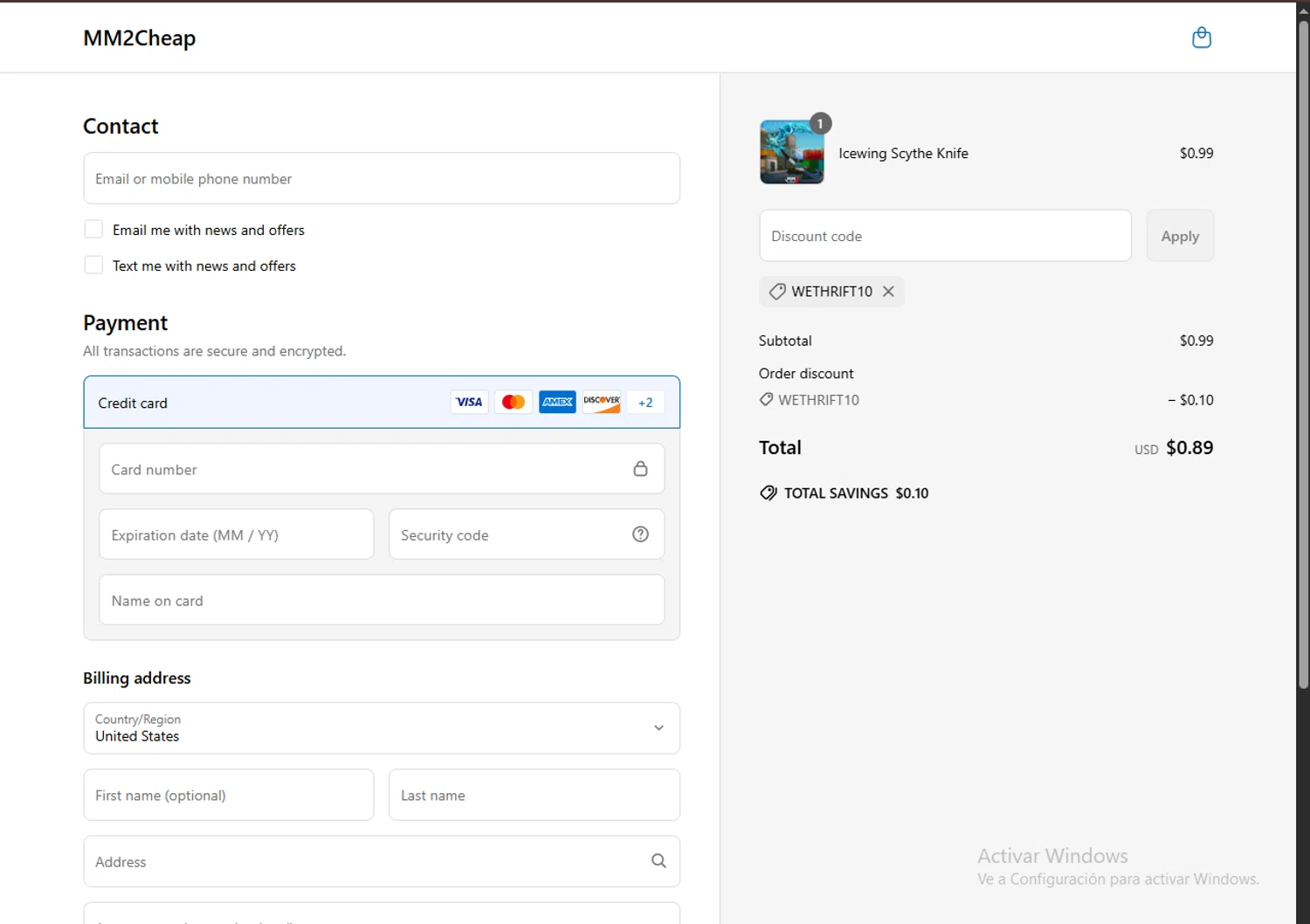Focus the Discount code field
Image resolution: width=1310 pixels, height=924 pixels.
point(946,236)
